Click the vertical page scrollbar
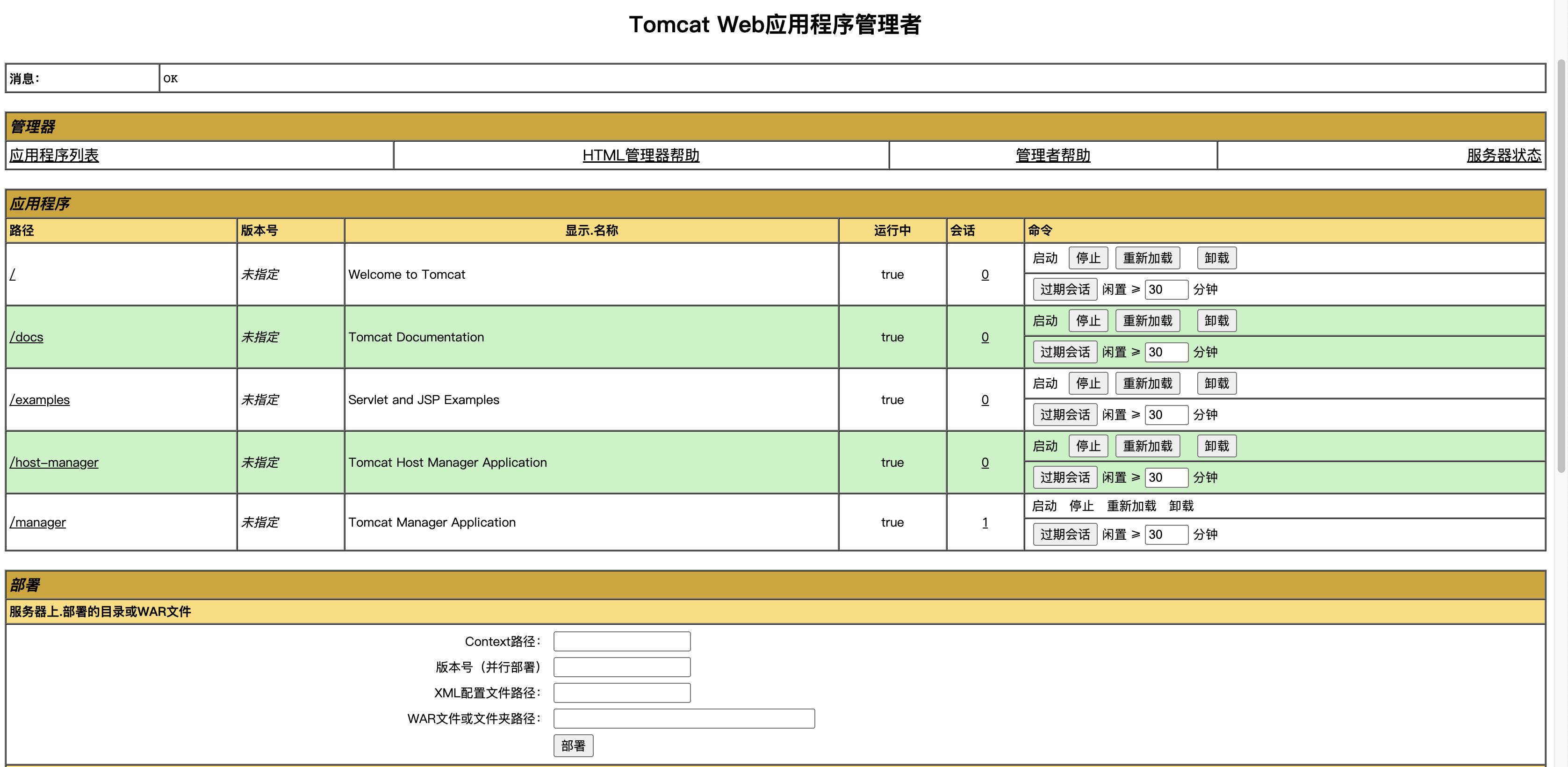 click(1561, 266)
